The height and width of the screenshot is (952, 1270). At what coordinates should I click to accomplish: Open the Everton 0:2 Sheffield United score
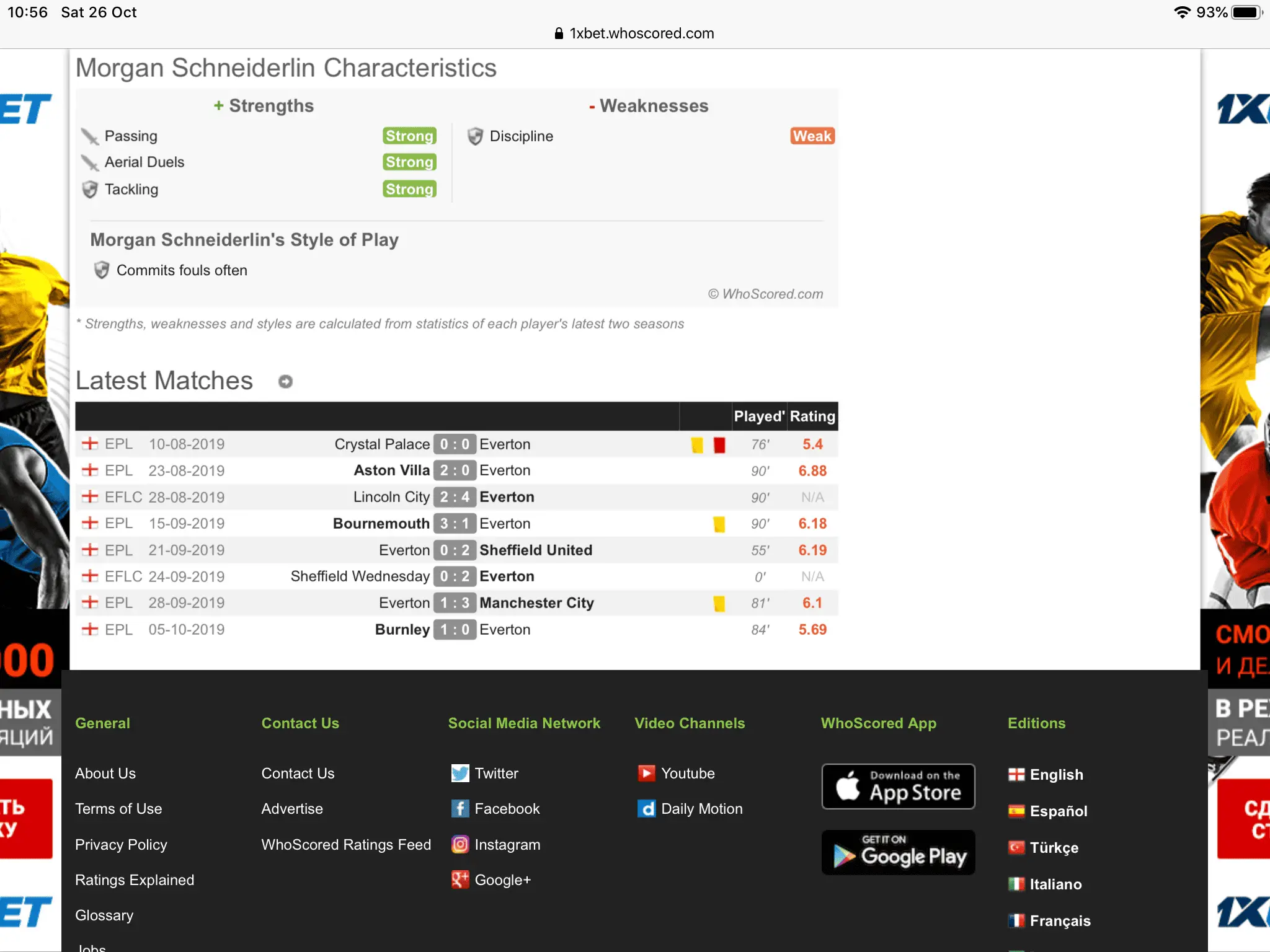click(x=455, y=550)
